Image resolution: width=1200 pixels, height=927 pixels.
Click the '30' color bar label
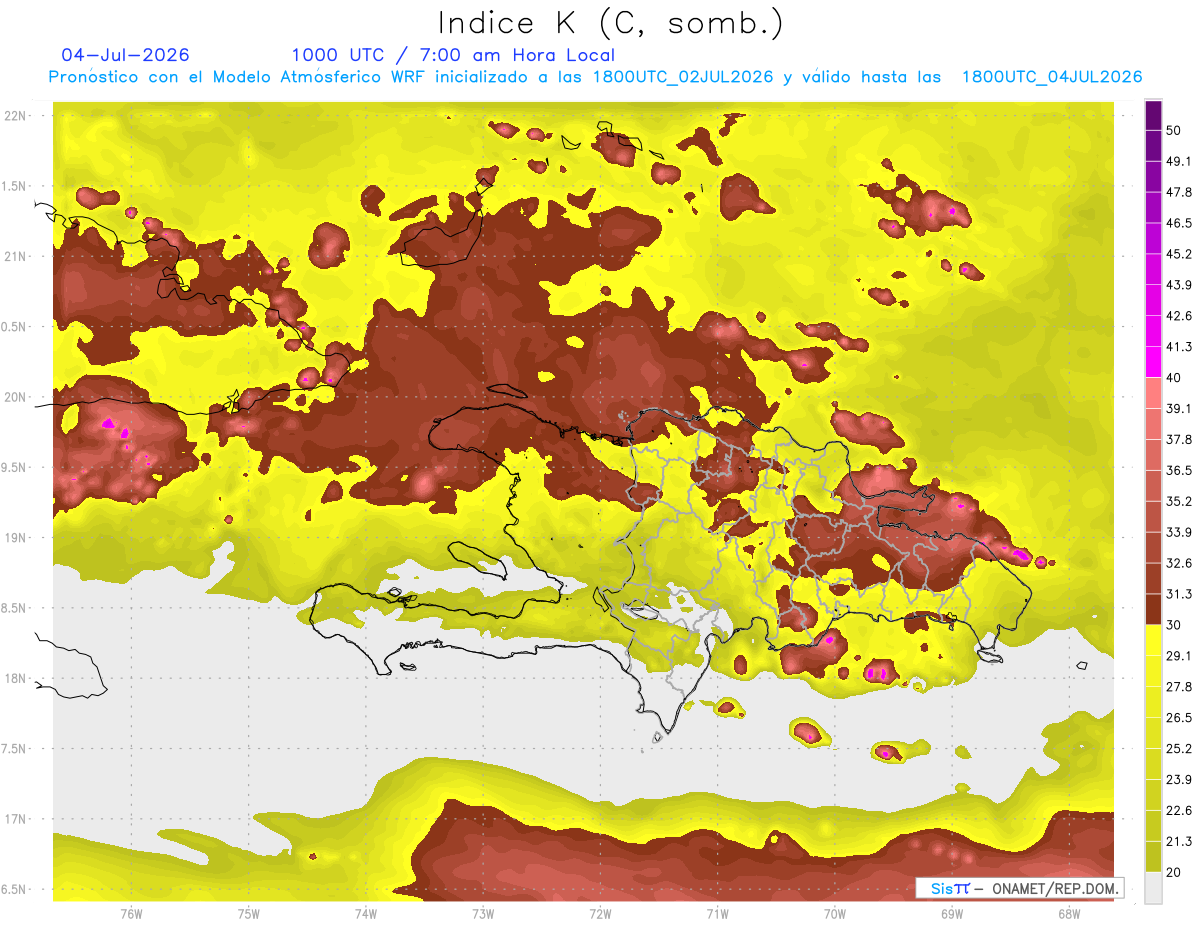tap(1173, 624)
